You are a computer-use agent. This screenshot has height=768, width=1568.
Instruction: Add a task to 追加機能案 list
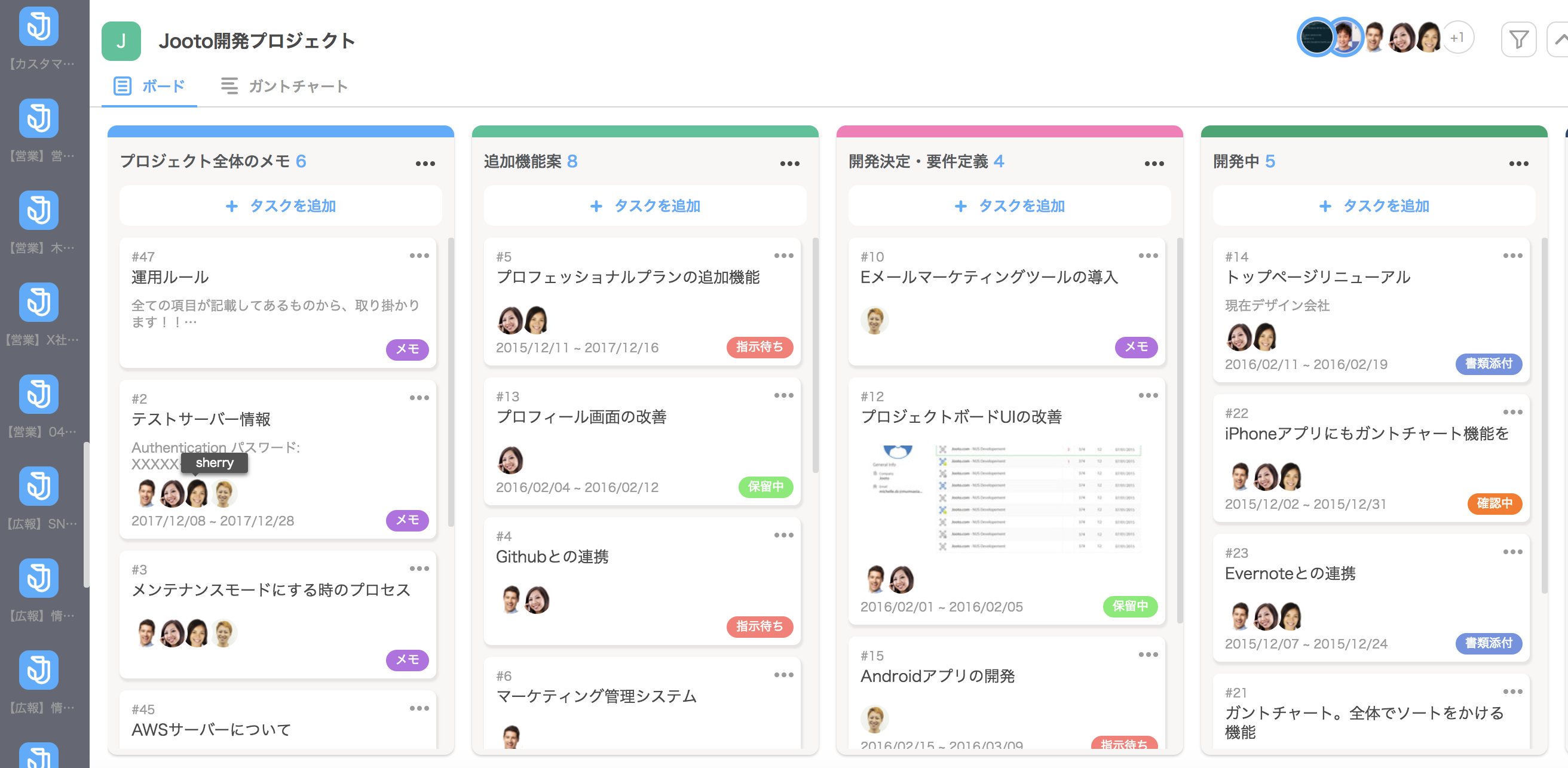(645, 205)
